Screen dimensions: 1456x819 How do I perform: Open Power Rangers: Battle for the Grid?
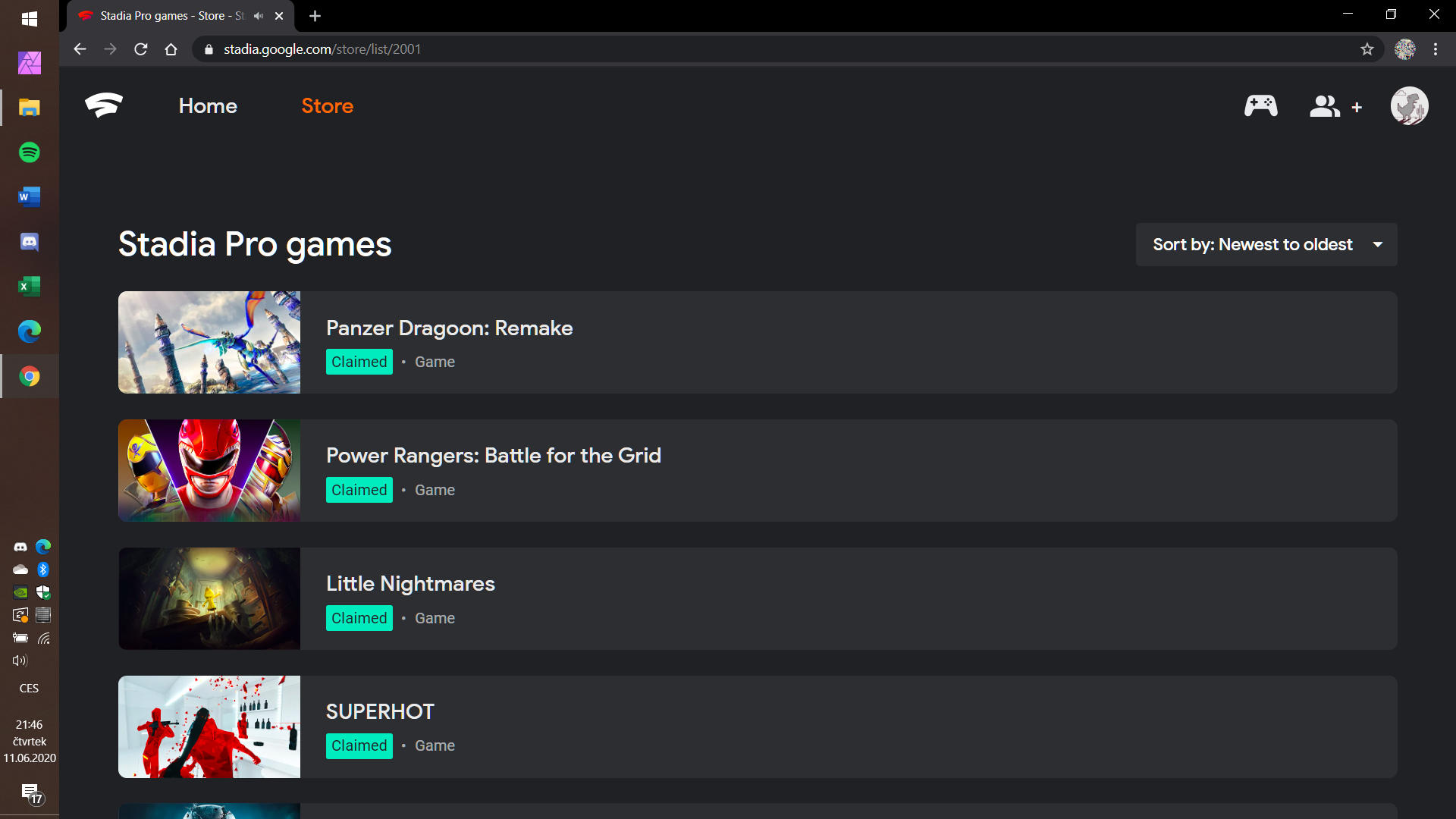coord(493,455)
